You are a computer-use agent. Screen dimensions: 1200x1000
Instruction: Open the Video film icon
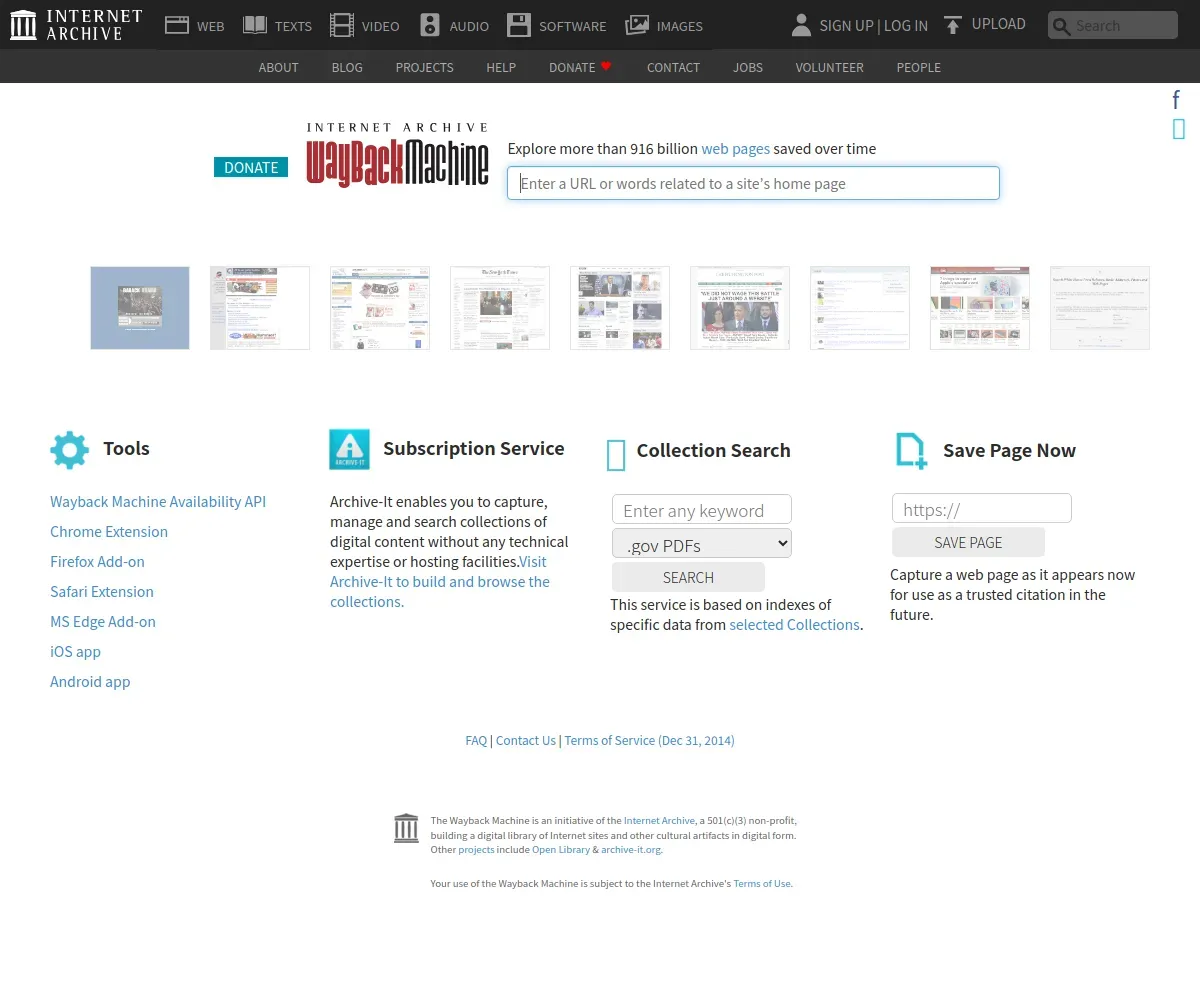coord(342,25)
